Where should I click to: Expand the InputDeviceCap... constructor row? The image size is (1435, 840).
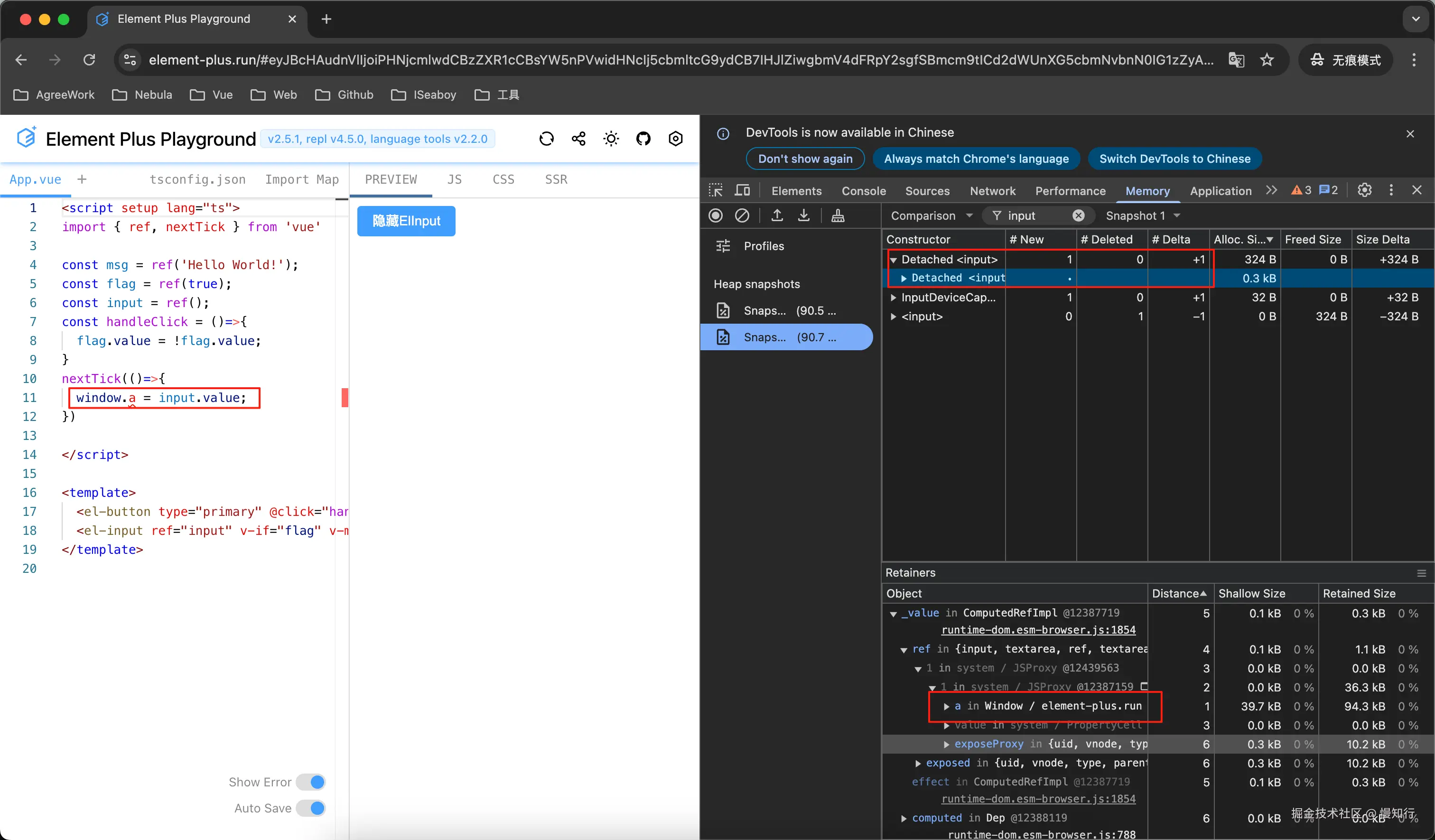894,297
